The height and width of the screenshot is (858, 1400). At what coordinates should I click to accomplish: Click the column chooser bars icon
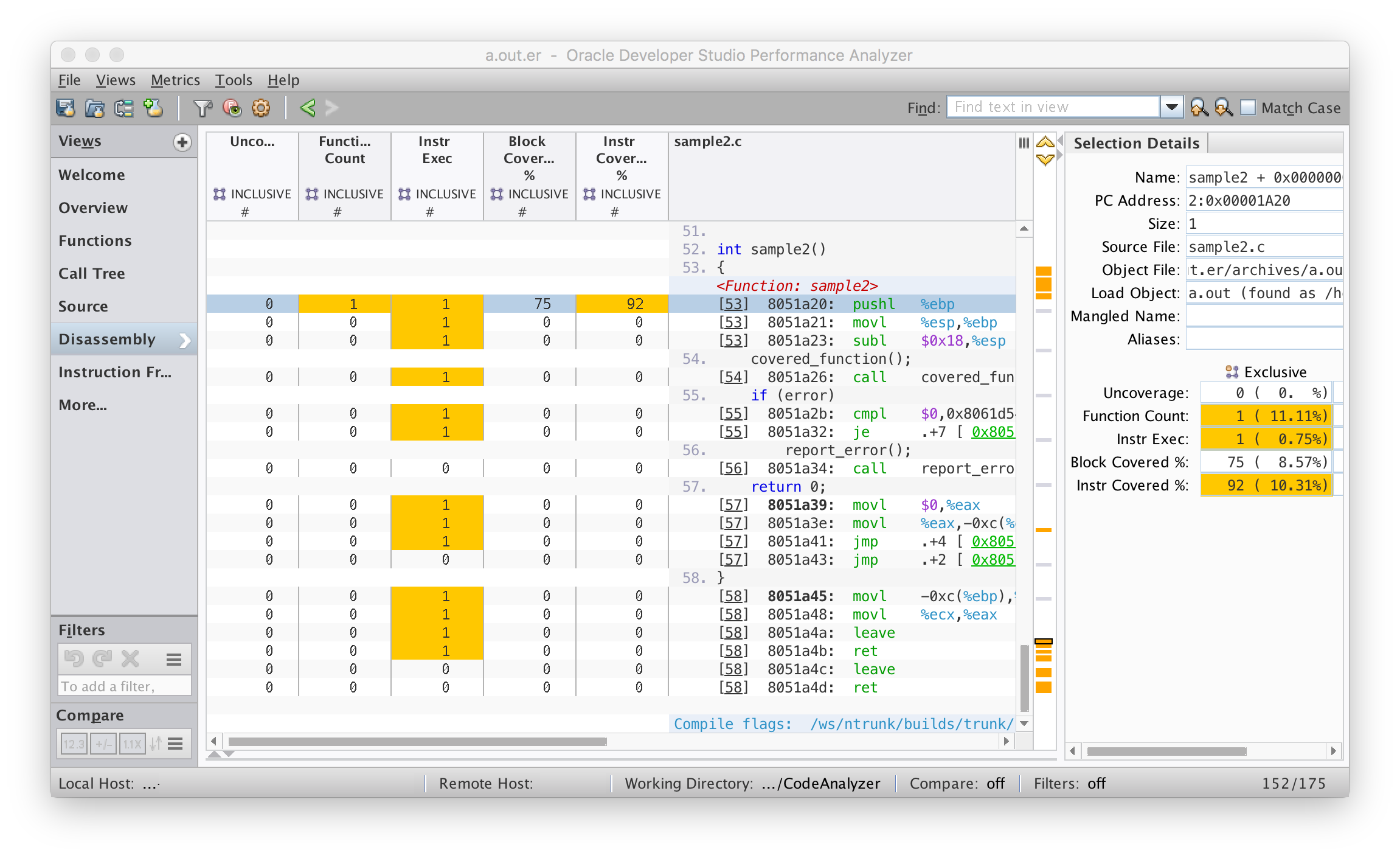click(x=1024, y=143)
